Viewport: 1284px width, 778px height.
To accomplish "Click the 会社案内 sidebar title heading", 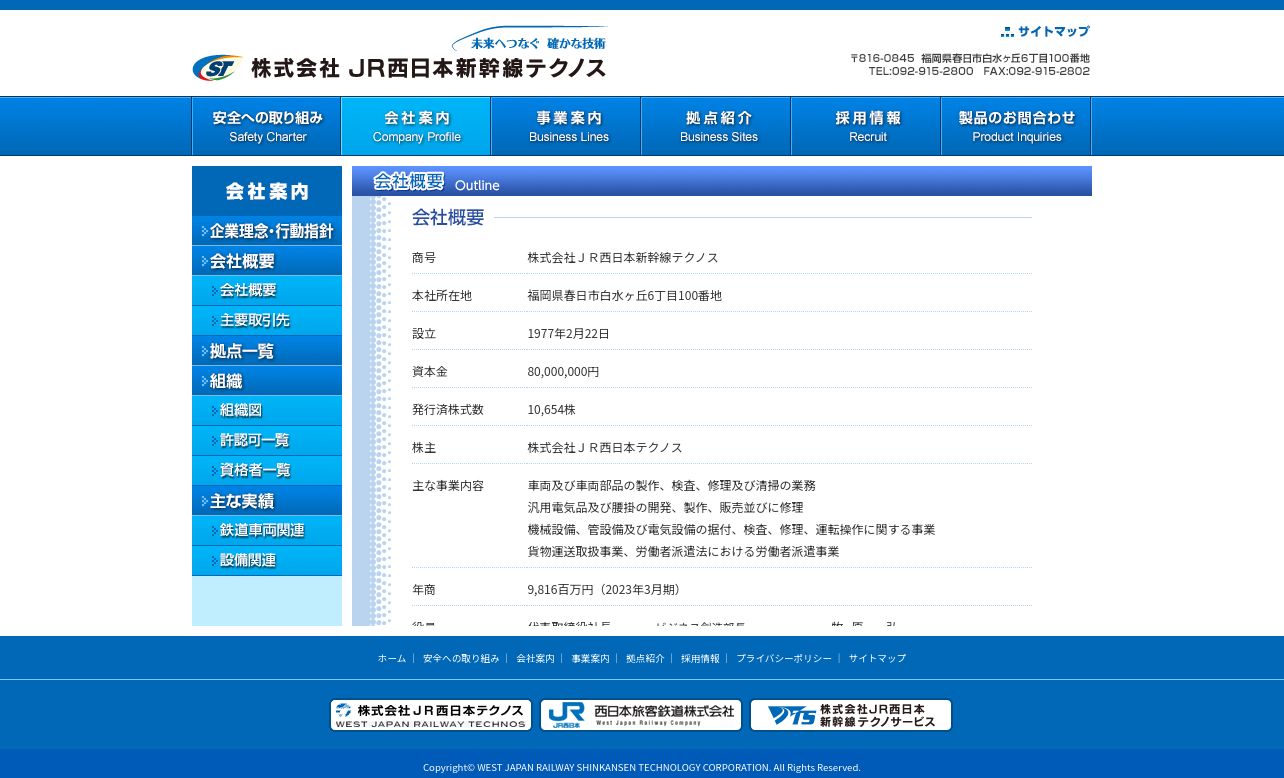I will point(267,191).
